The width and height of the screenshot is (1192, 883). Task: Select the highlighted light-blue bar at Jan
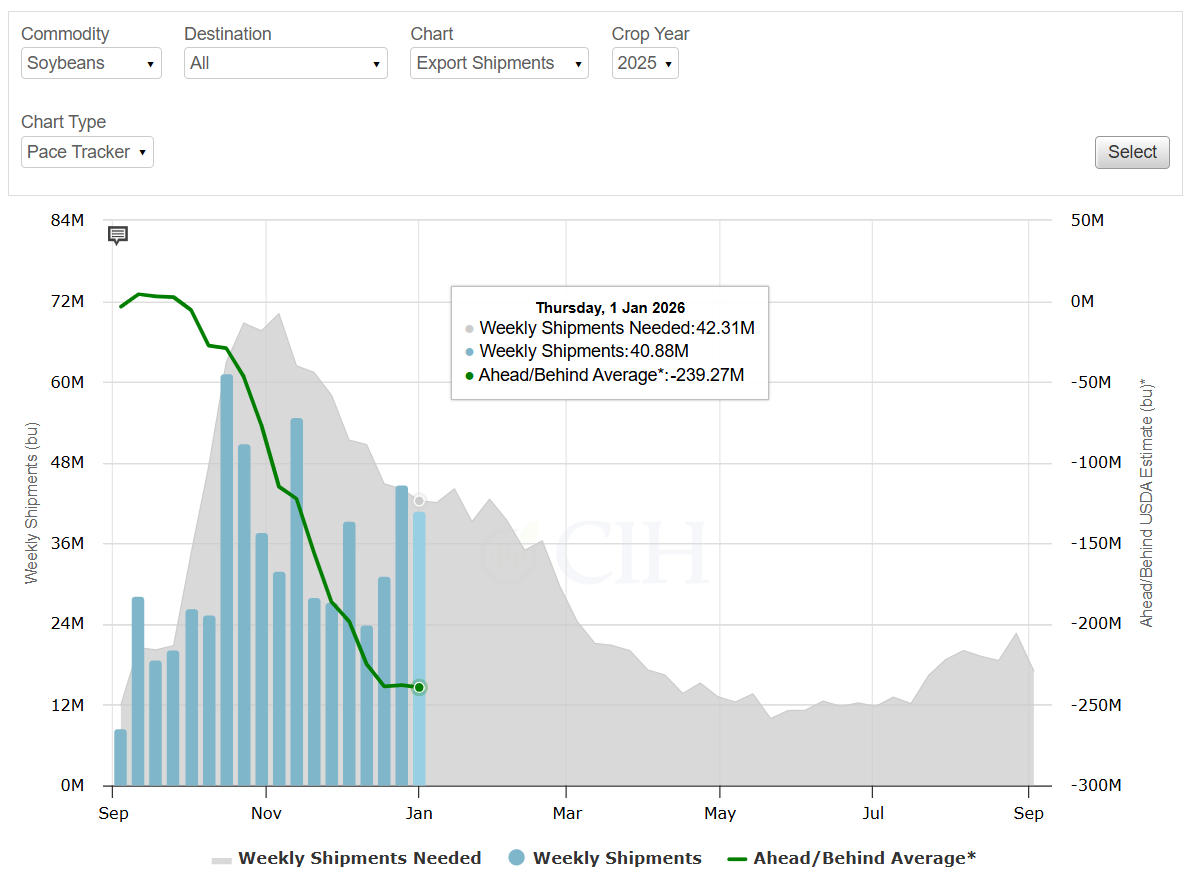pos(419,650)
